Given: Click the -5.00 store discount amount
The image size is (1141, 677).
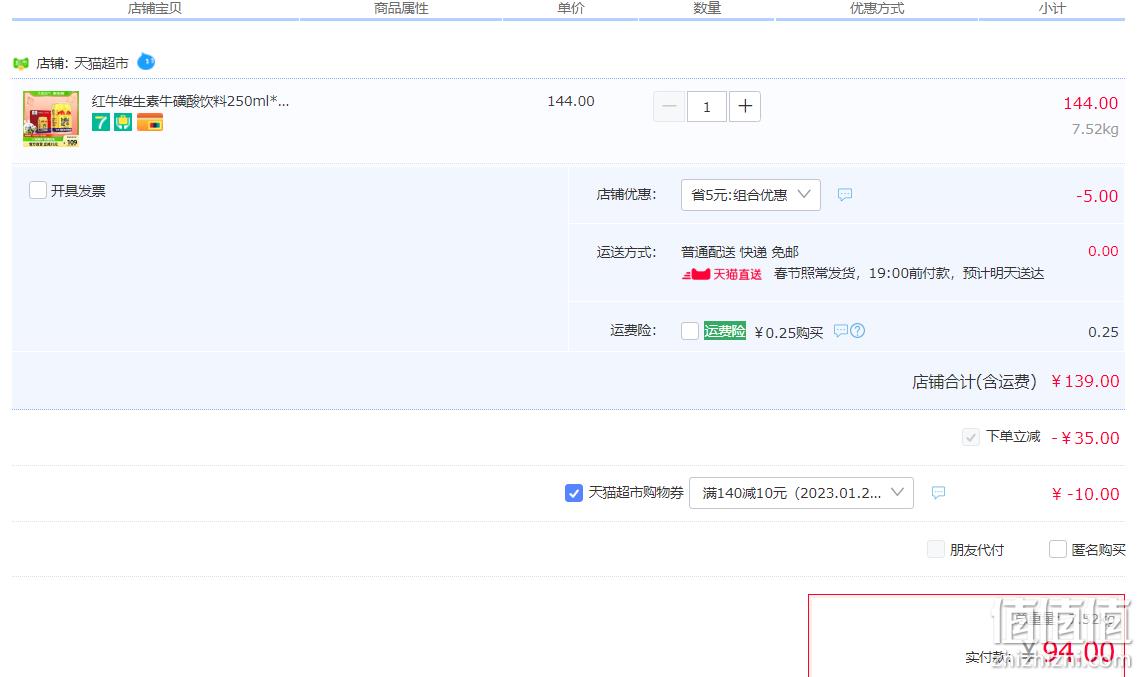Looking at the screenshot, I should click(1097, 196).
